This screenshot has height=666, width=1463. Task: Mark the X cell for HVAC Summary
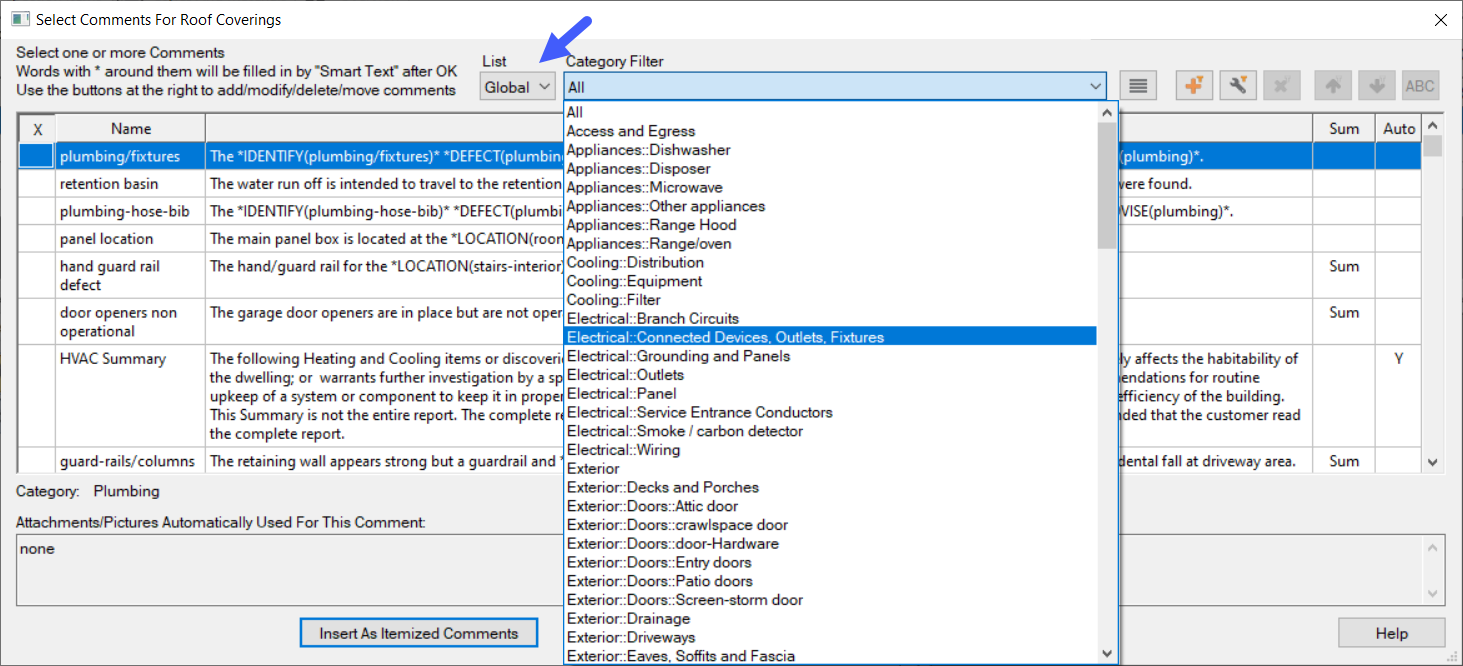(37, 395)
